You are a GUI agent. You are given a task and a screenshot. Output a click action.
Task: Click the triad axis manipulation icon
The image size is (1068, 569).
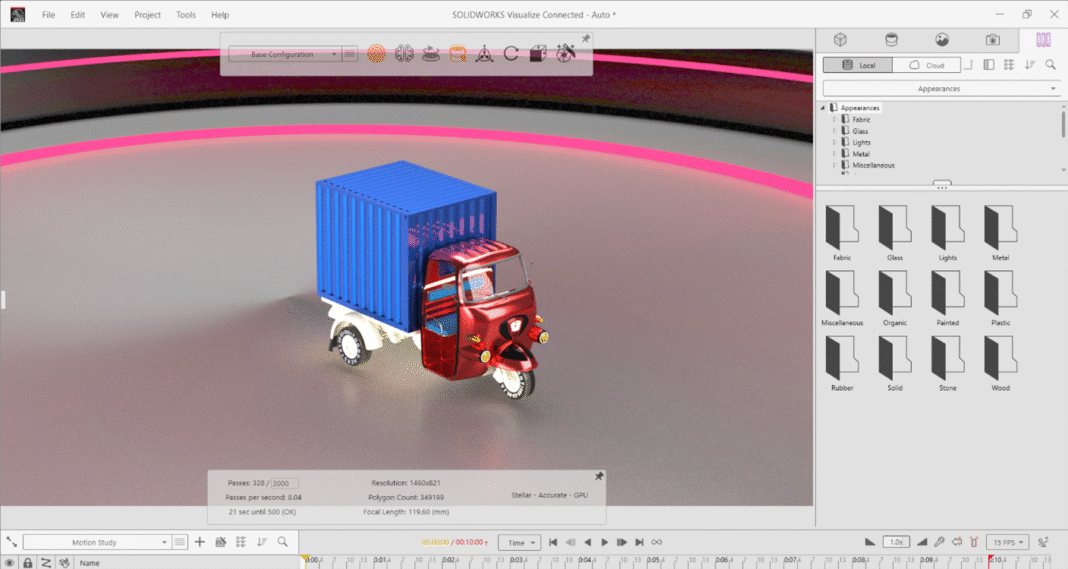tap(484, 53)
